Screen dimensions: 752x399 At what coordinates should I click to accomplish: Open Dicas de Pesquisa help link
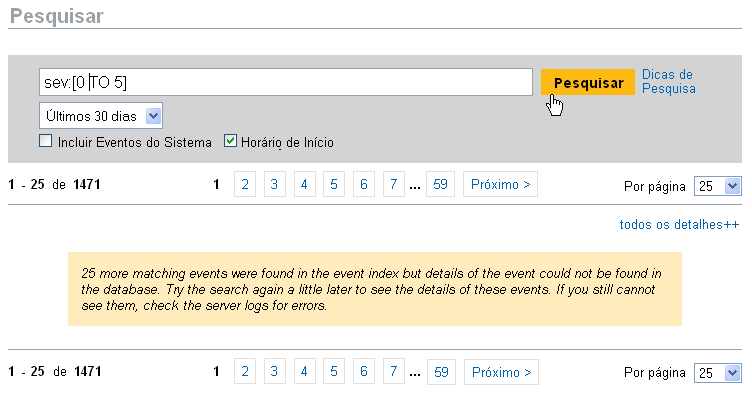pos(669,82)
